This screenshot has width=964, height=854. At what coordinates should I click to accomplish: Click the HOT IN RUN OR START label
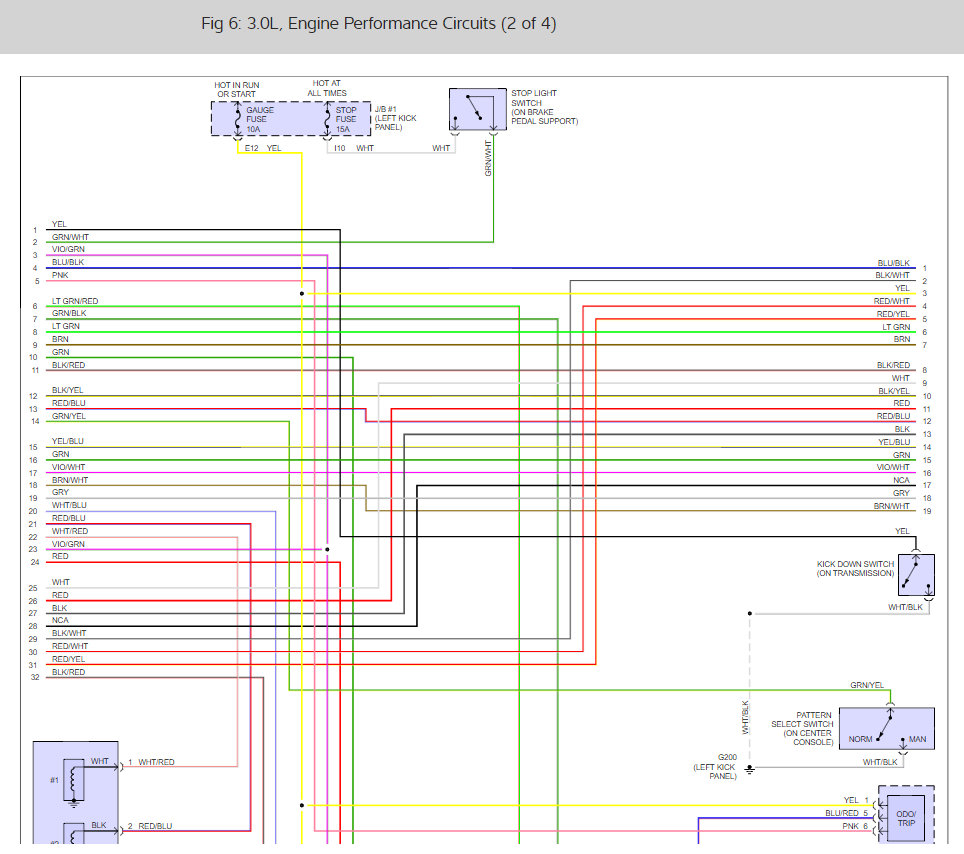[237, 90]
